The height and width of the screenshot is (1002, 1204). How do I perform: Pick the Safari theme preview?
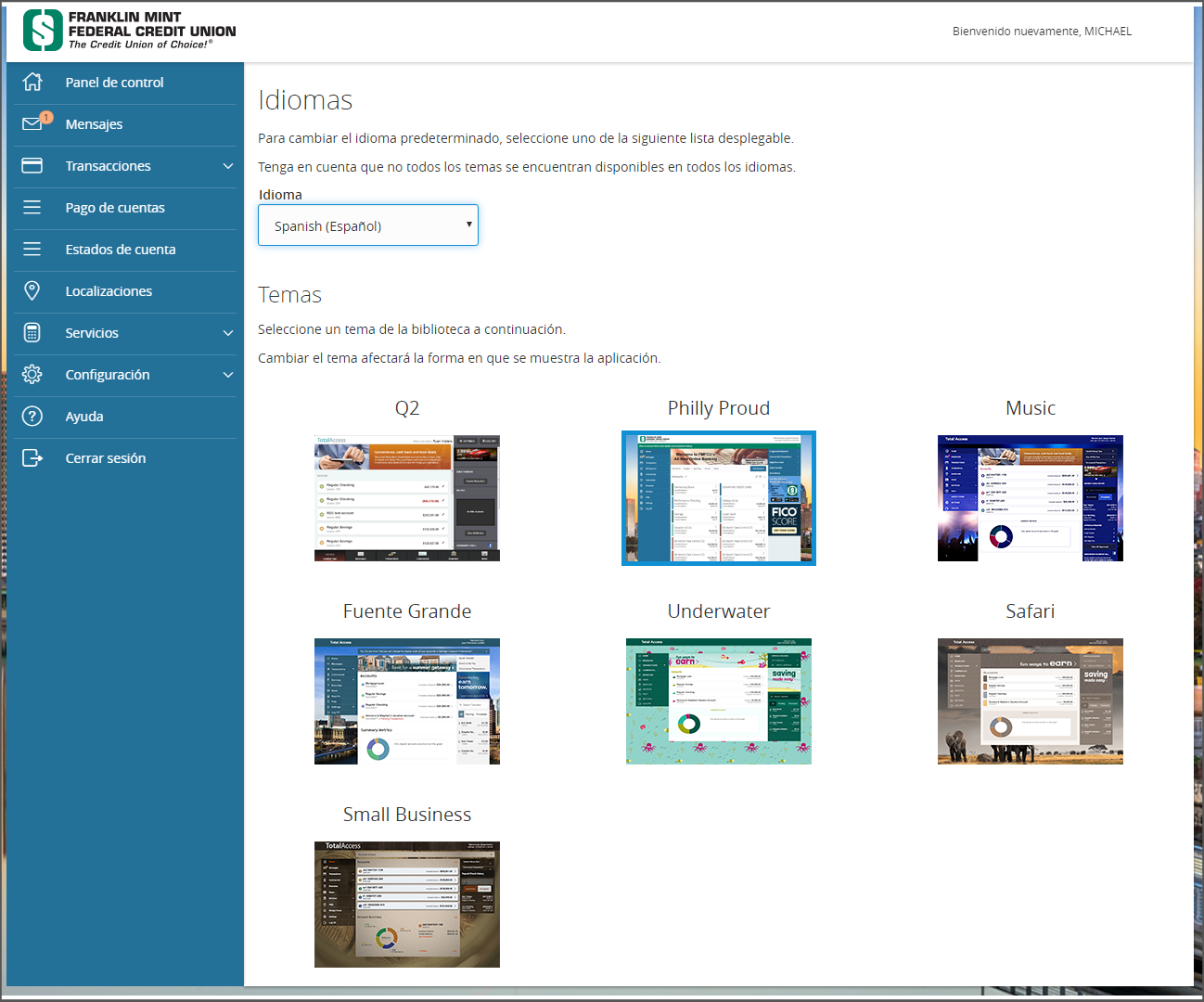tap(1030, 701)
